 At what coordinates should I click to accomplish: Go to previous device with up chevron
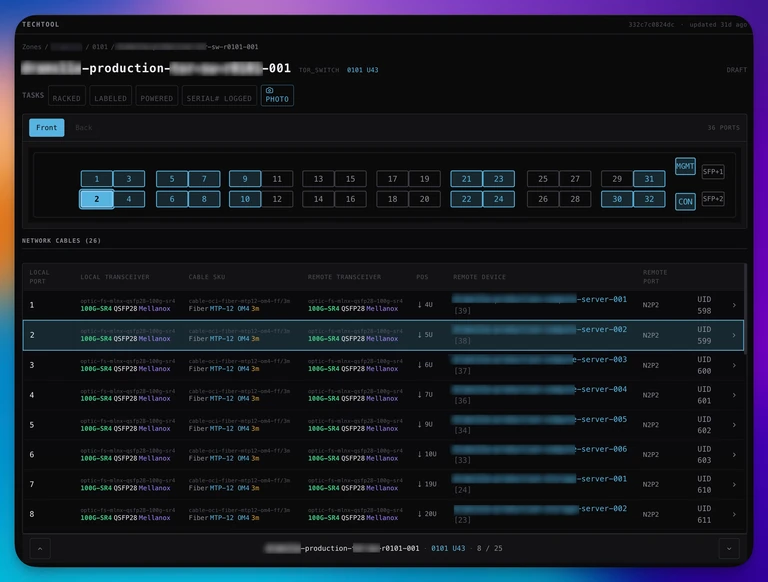pos(40,549)
